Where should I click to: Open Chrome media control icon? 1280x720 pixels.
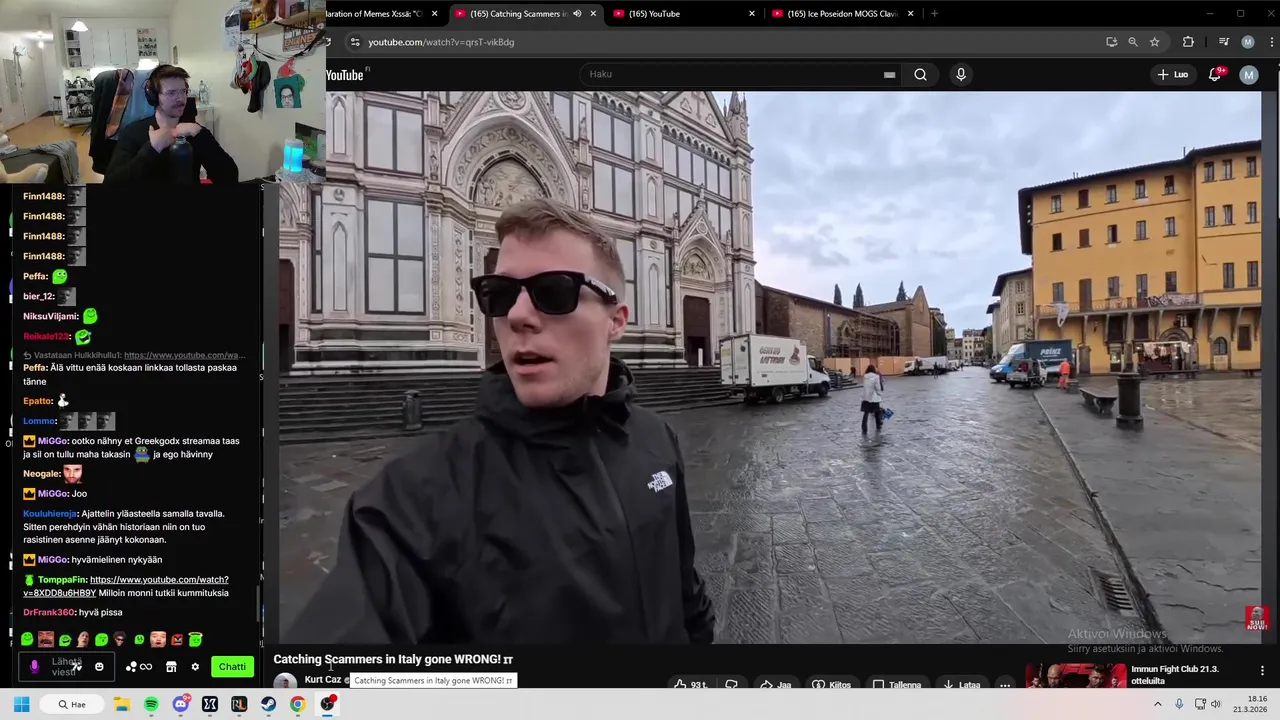(1224, 42)
